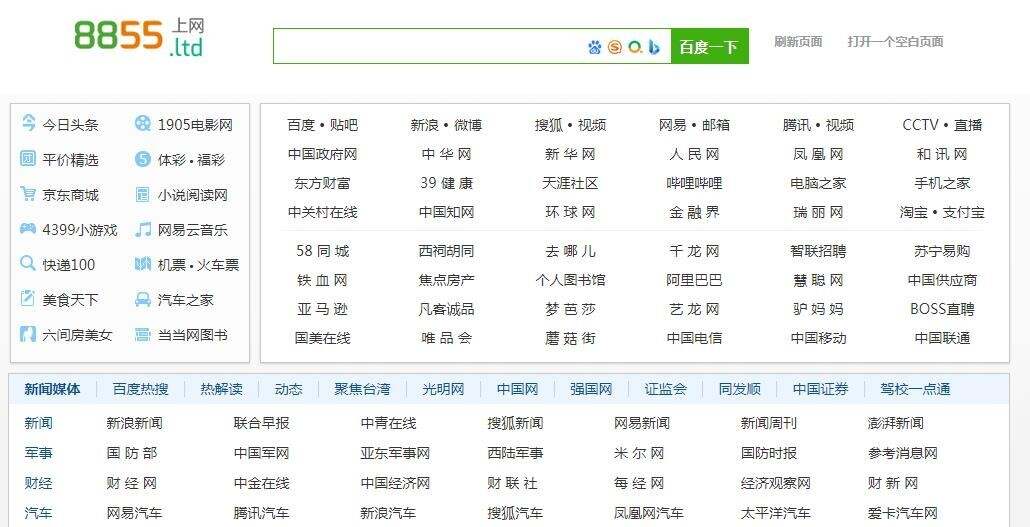Open the 搜狐·视频 link

point(570,125)
